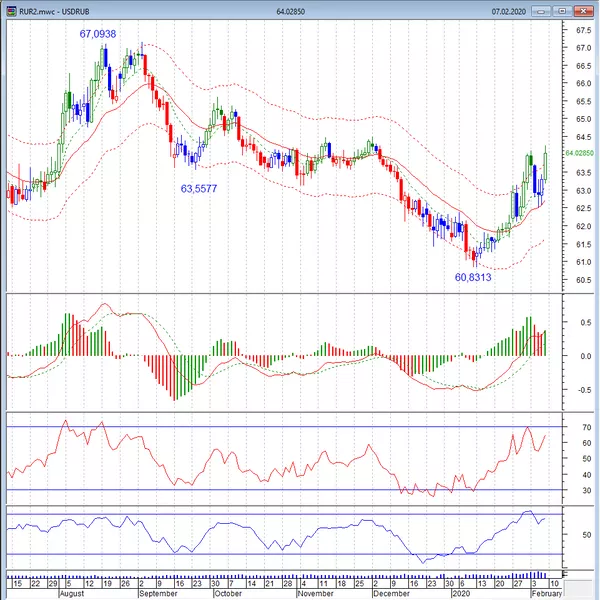Click the date label 27 in January
Screen dimensions: 600x600
tap(518, 584)
